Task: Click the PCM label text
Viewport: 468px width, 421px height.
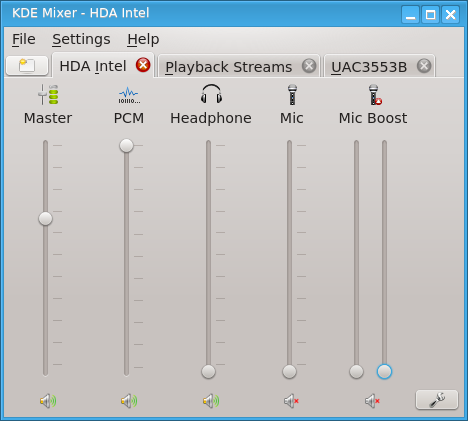Action: 129,118
